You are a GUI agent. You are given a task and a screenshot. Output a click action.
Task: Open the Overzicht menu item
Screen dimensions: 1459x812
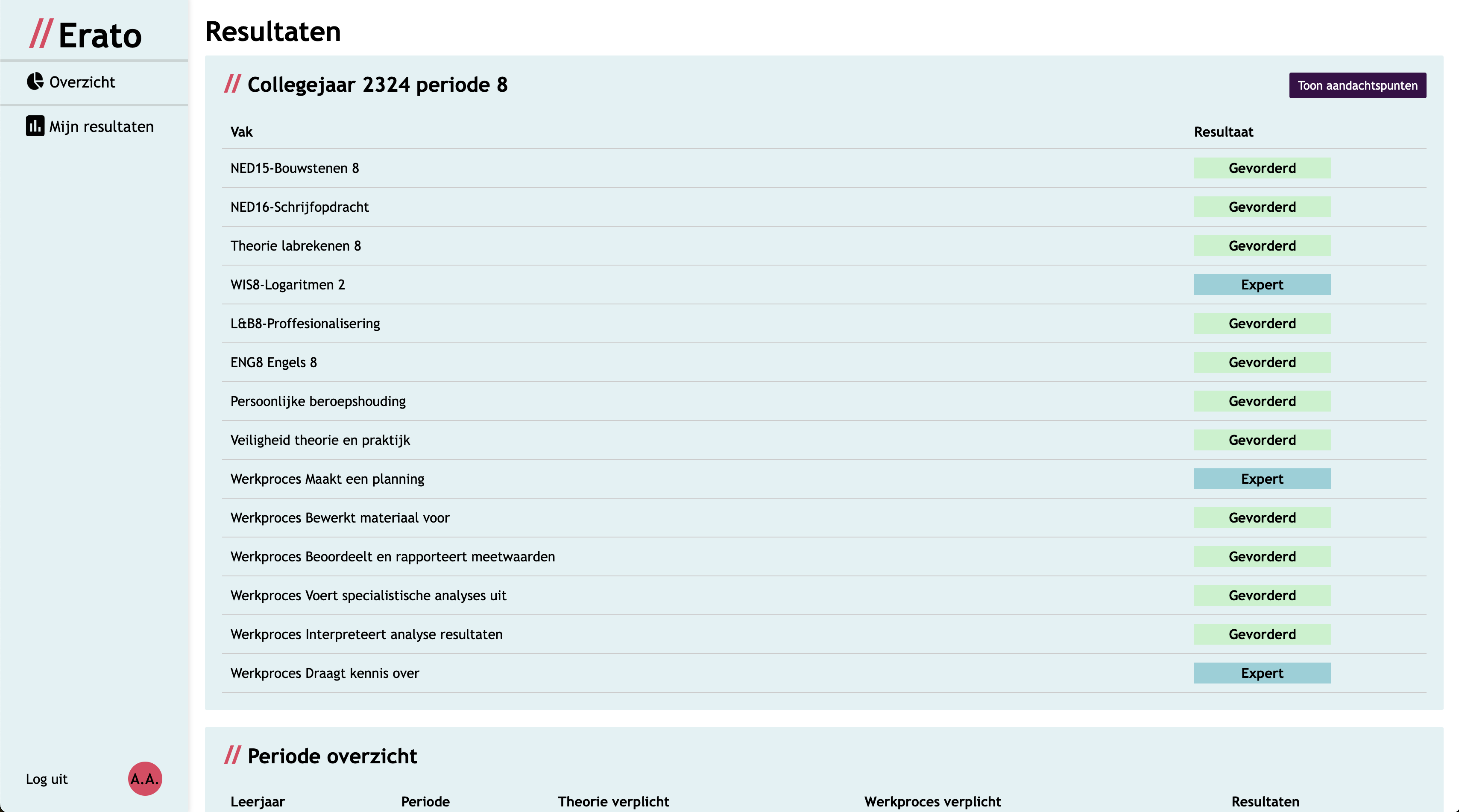82,82
